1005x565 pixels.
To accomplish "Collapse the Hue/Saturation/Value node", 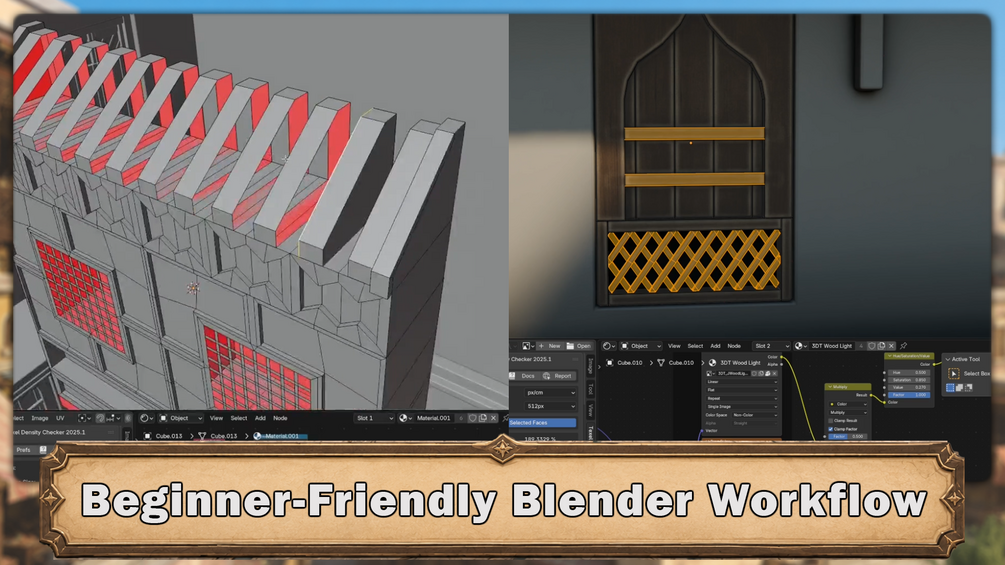I will pos(889,356).
